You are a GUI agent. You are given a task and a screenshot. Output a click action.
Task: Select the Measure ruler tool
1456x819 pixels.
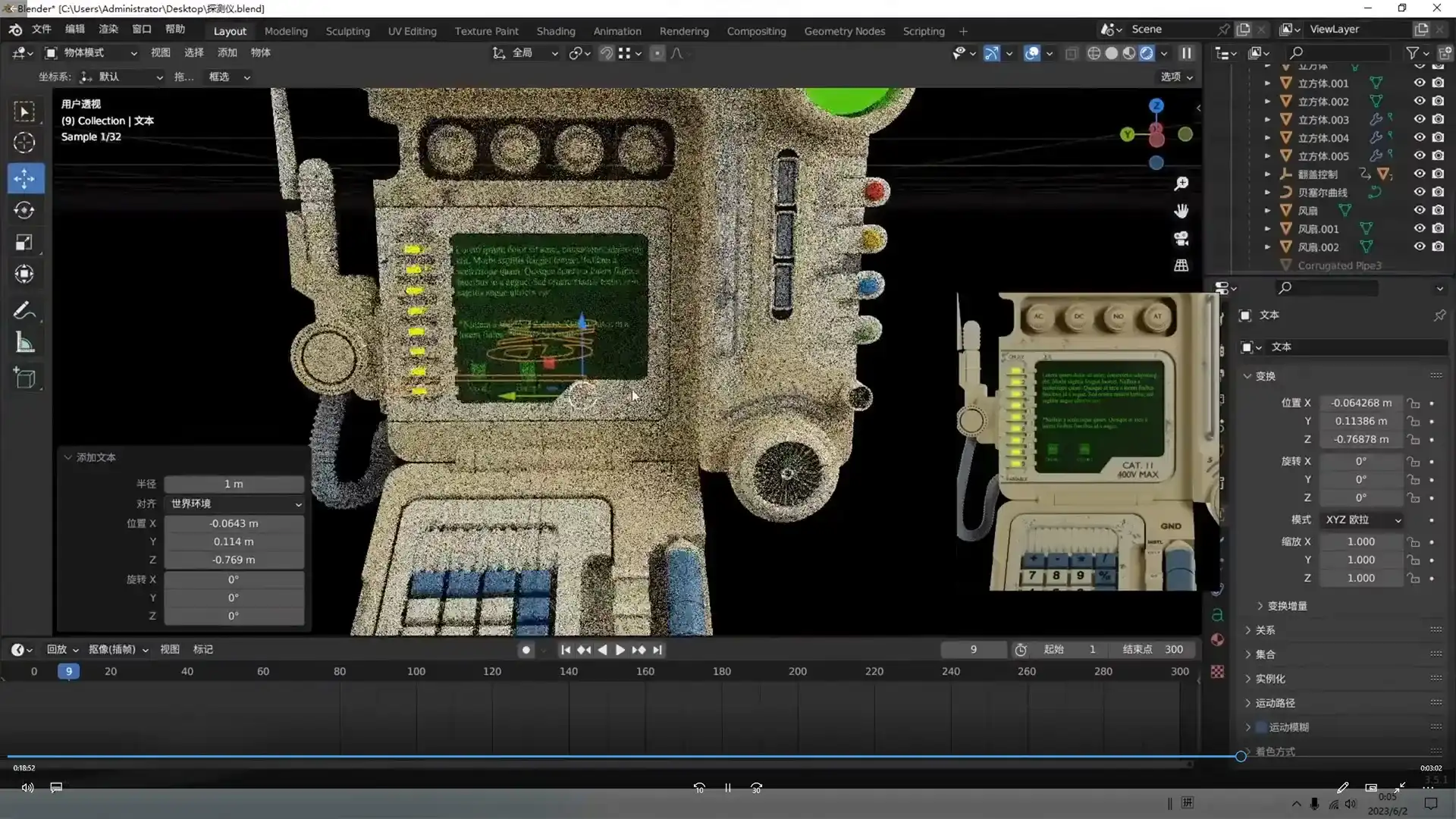click(25, 343)
